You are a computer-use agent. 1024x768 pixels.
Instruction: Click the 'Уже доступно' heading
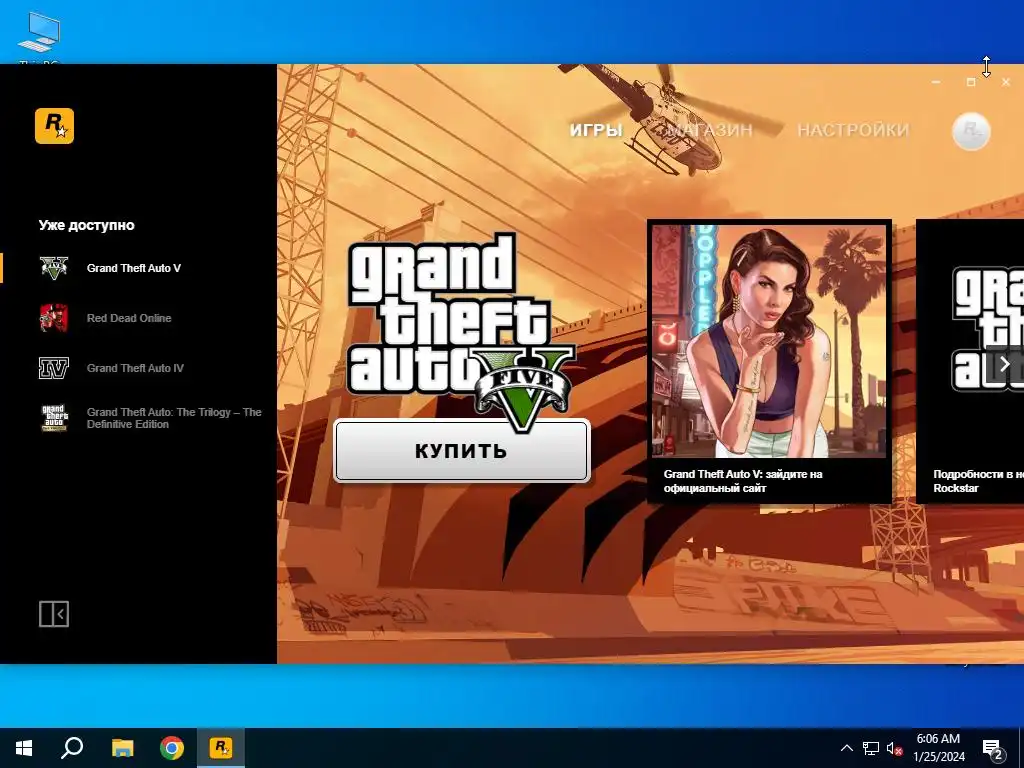click(x=86, y=225)
